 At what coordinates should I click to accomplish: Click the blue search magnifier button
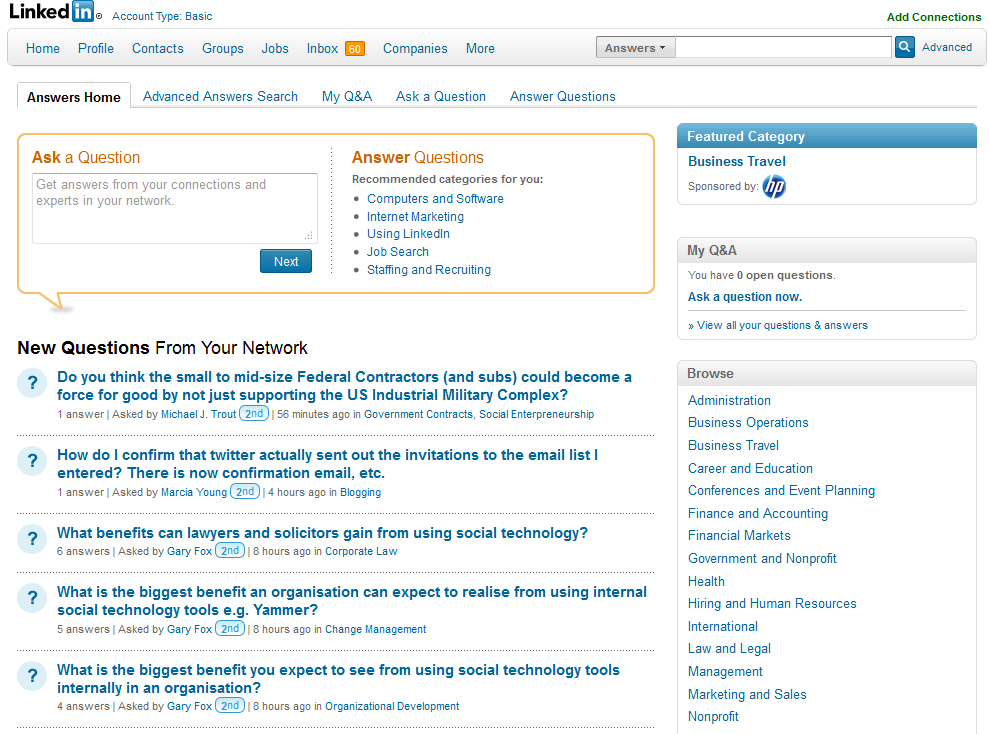[904, 47]
